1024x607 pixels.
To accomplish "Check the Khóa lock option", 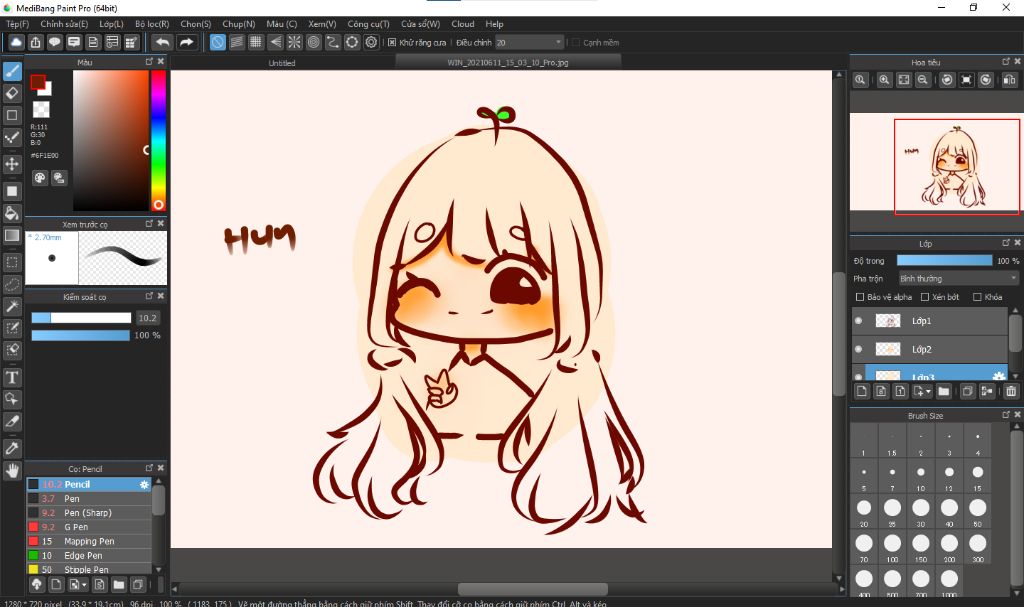I will (977, 297).
